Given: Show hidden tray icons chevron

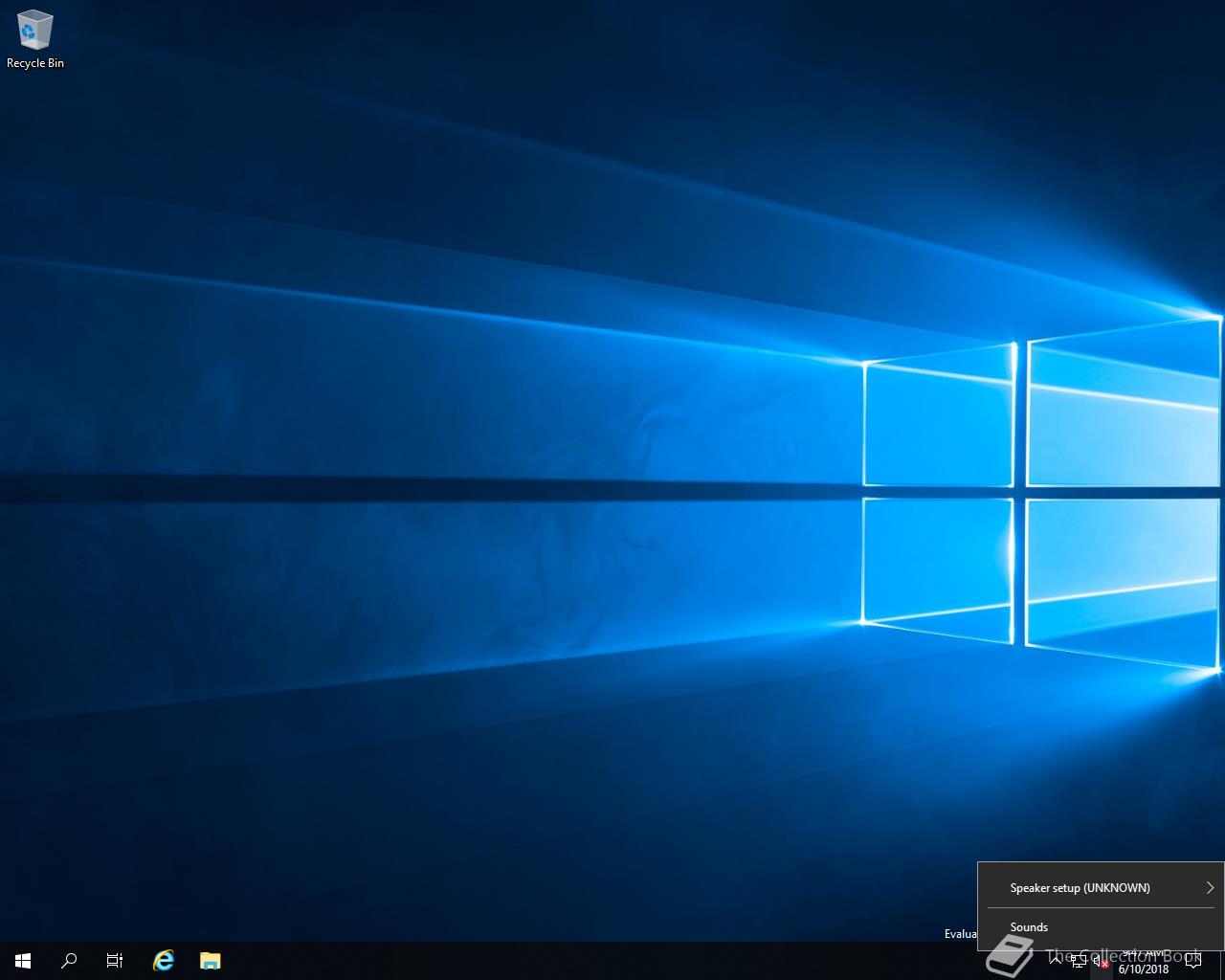Looking at the screenshot, I should click(x=1056, y=961).
